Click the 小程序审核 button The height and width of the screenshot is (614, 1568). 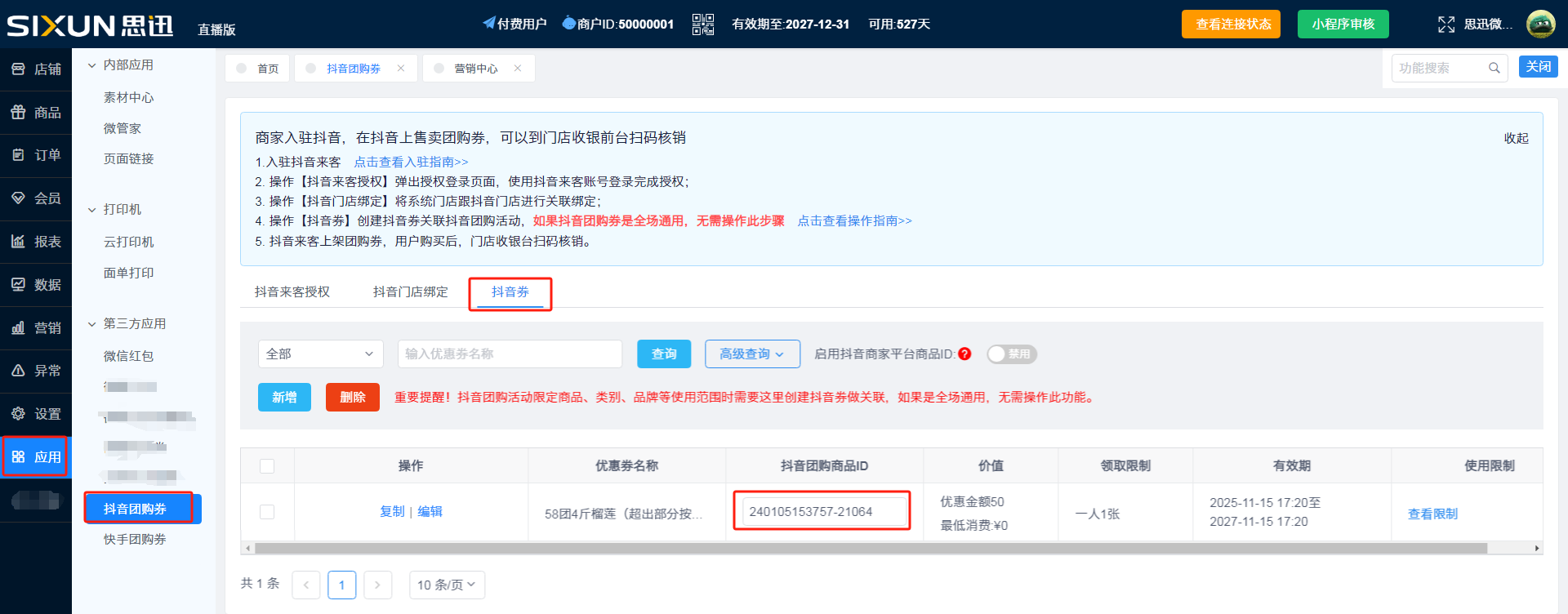coord(1343,24)
